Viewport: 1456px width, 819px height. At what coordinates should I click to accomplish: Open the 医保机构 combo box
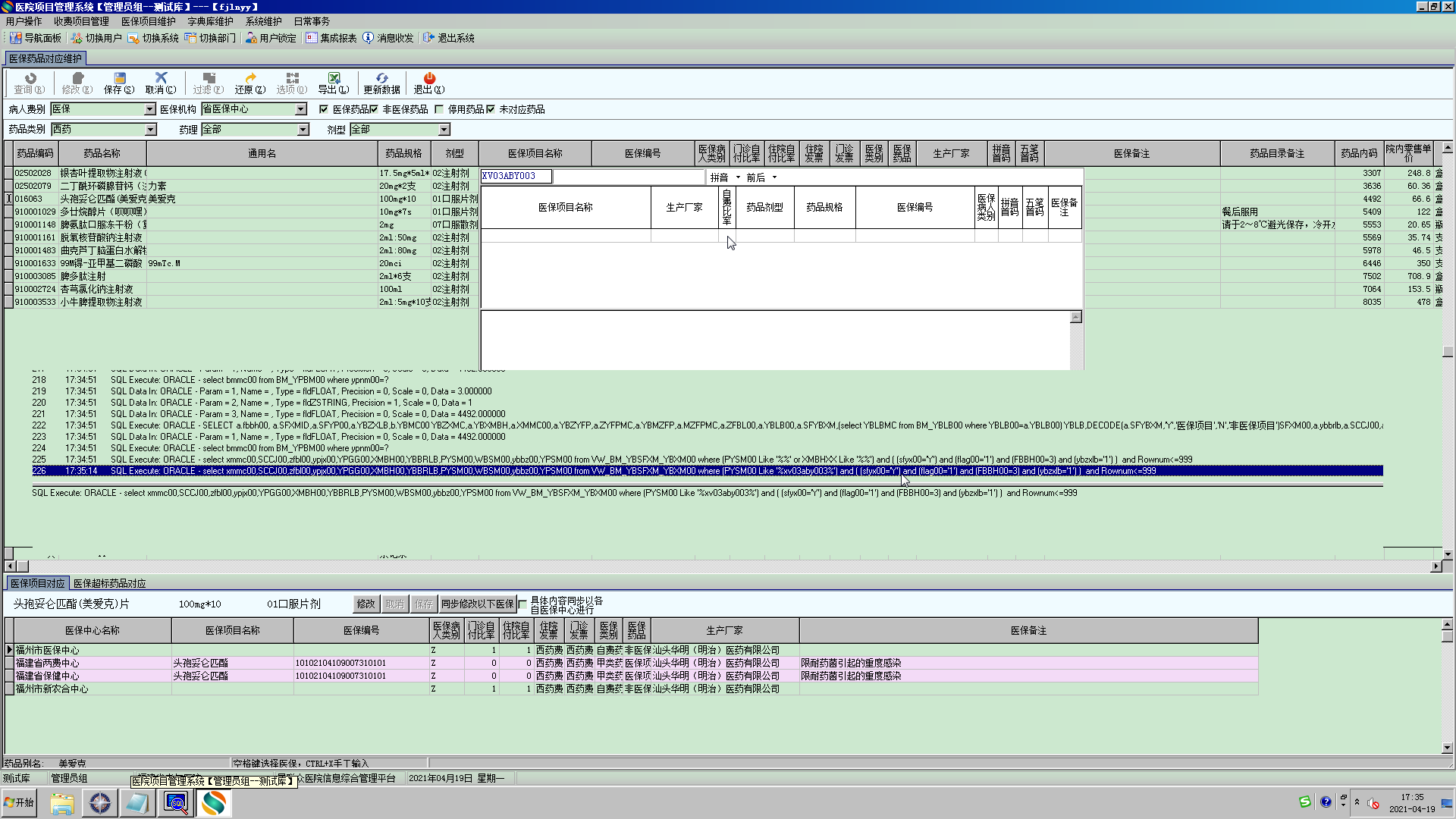click(x=301, y=109)
